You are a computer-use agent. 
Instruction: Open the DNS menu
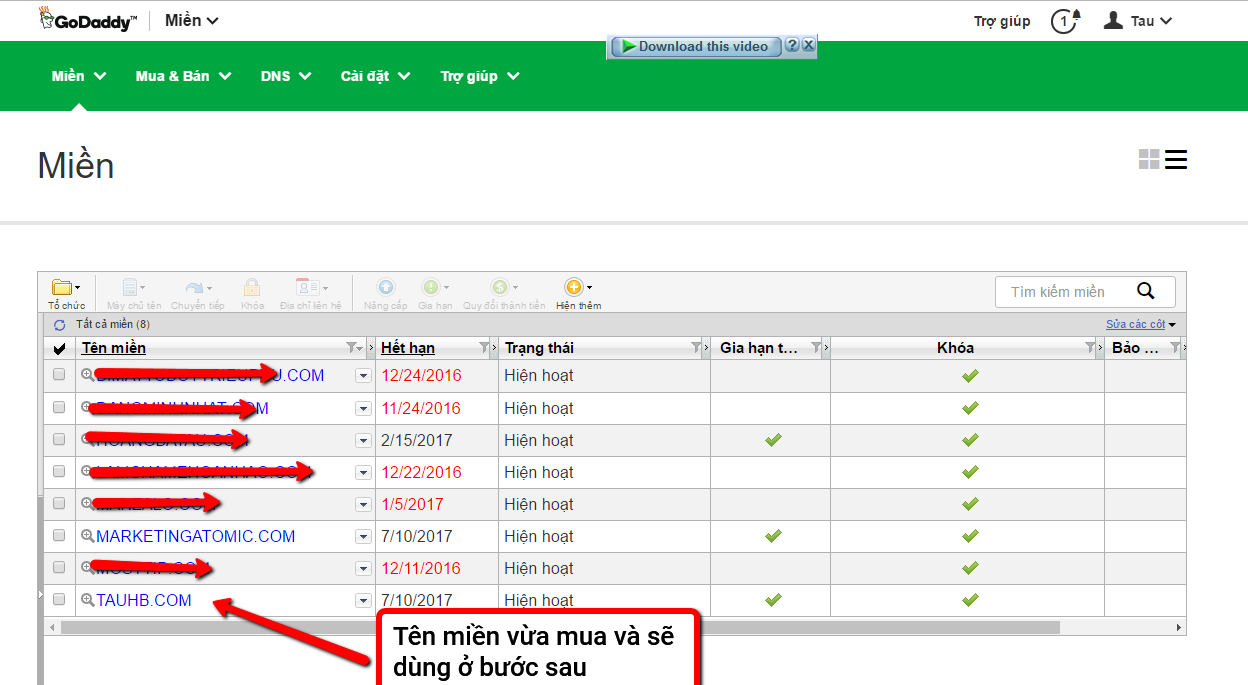(x=286, y=76)
